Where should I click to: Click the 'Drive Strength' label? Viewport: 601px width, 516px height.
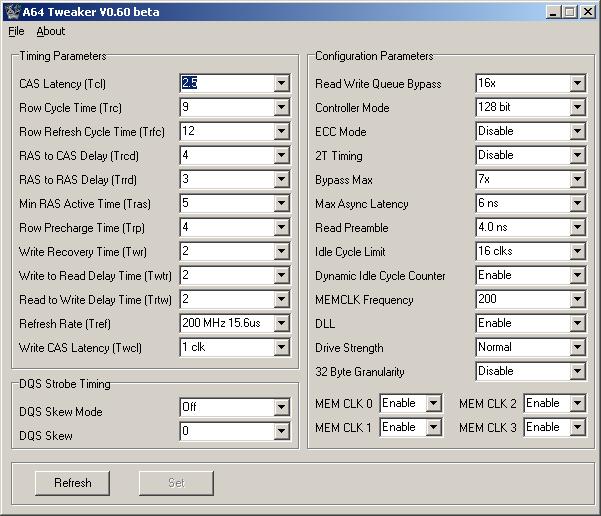(x=349, y=348)
